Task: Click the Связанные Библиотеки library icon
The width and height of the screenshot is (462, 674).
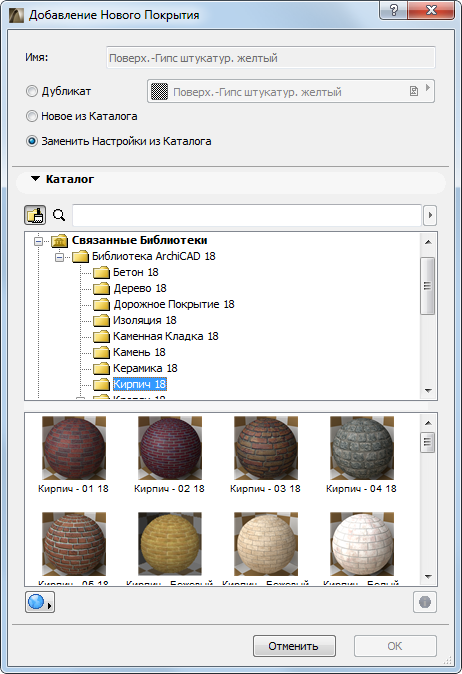Action: coord(59,241)
